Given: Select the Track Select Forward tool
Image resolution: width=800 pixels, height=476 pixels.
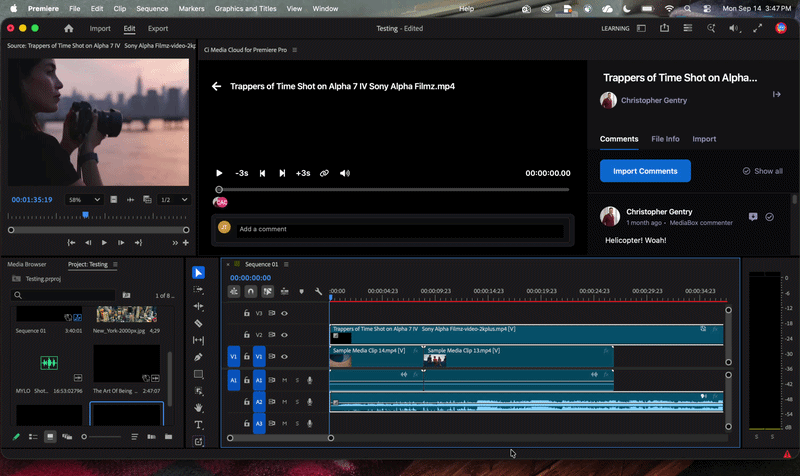Looking at the screenshot, I should pos(198,289).
